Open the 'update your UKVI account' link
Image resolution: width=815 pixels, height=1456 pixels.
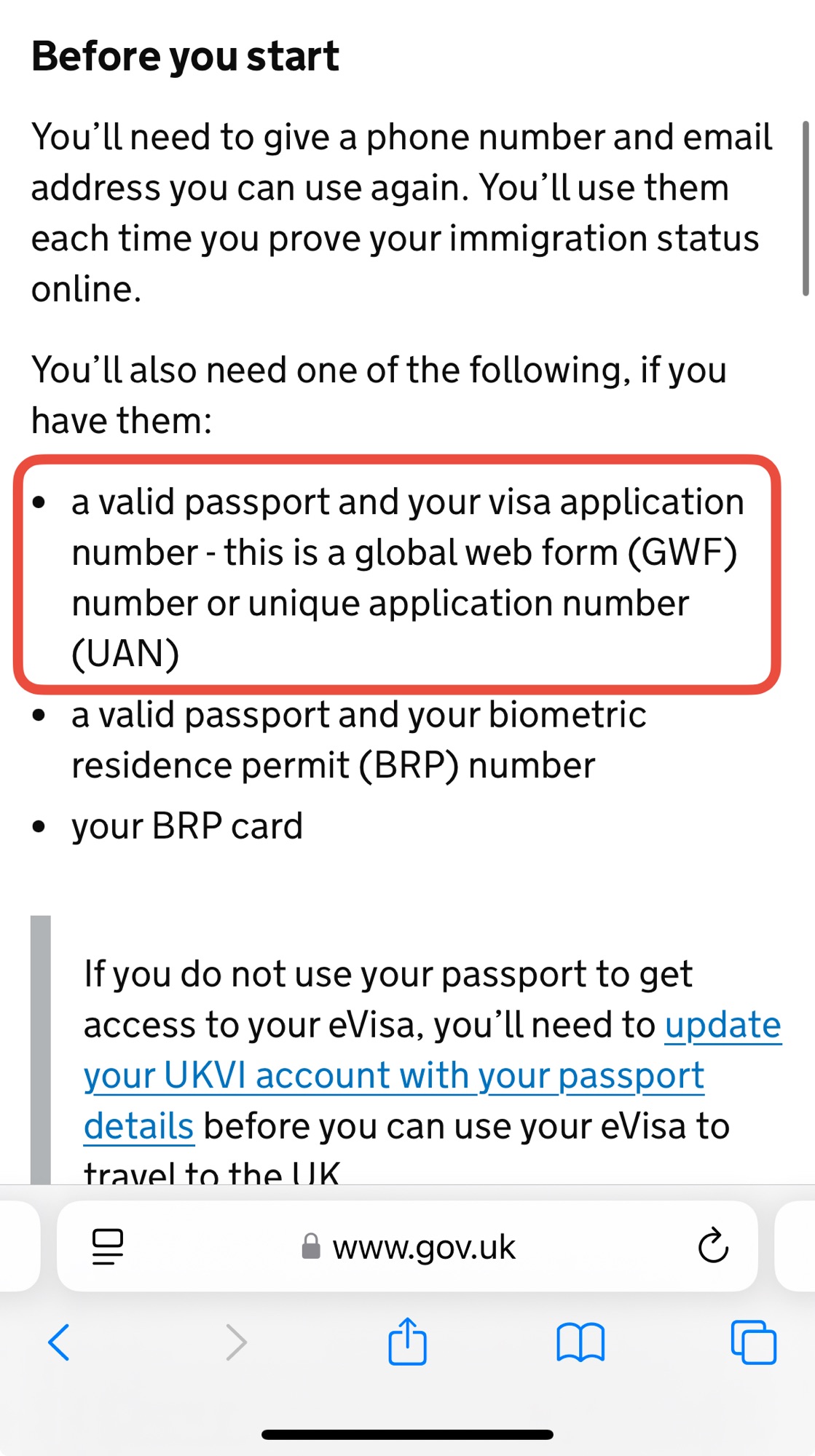coord(393,1075)
